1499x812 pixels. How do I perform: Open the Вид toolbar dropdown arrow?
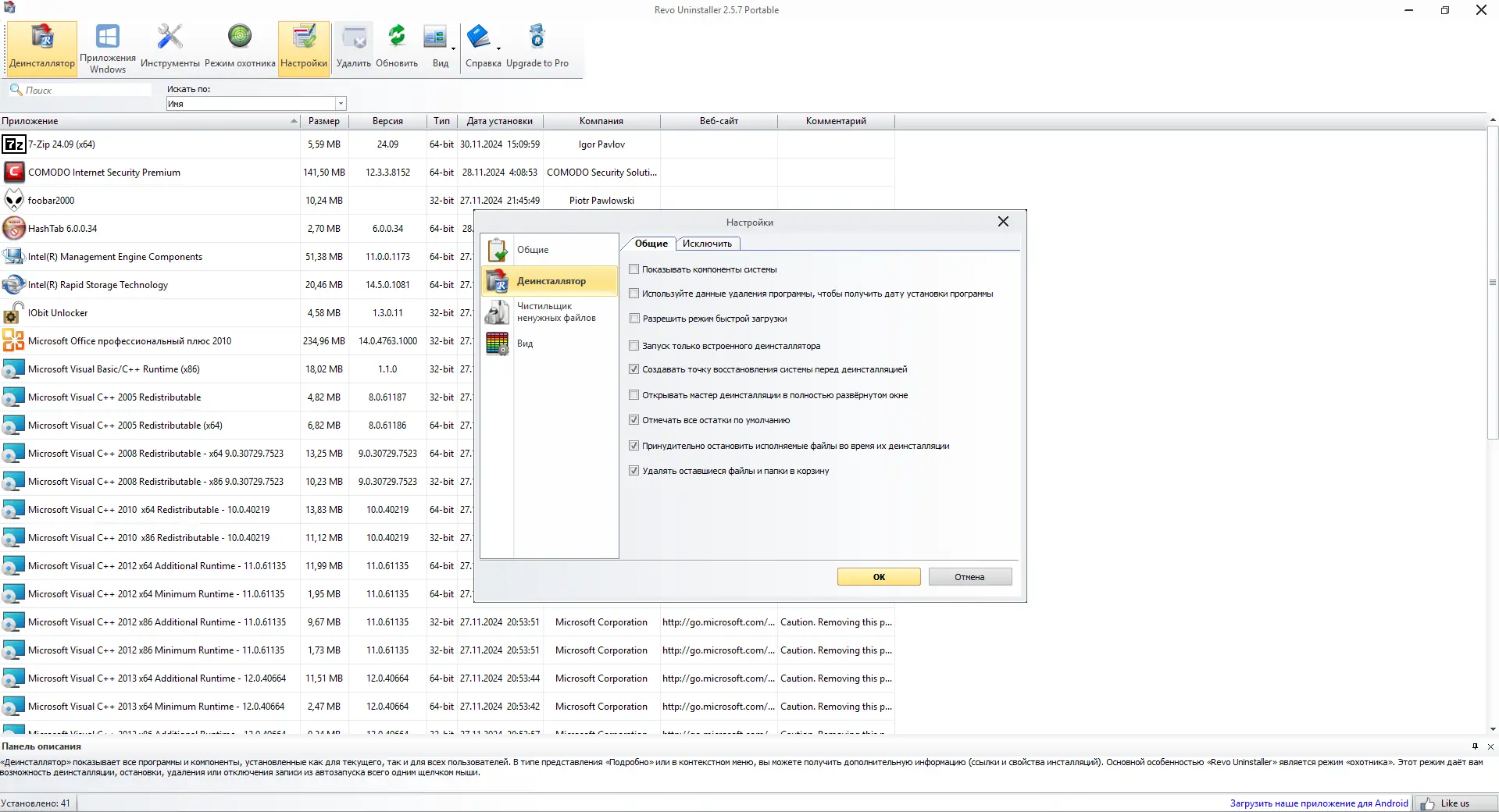453,48
